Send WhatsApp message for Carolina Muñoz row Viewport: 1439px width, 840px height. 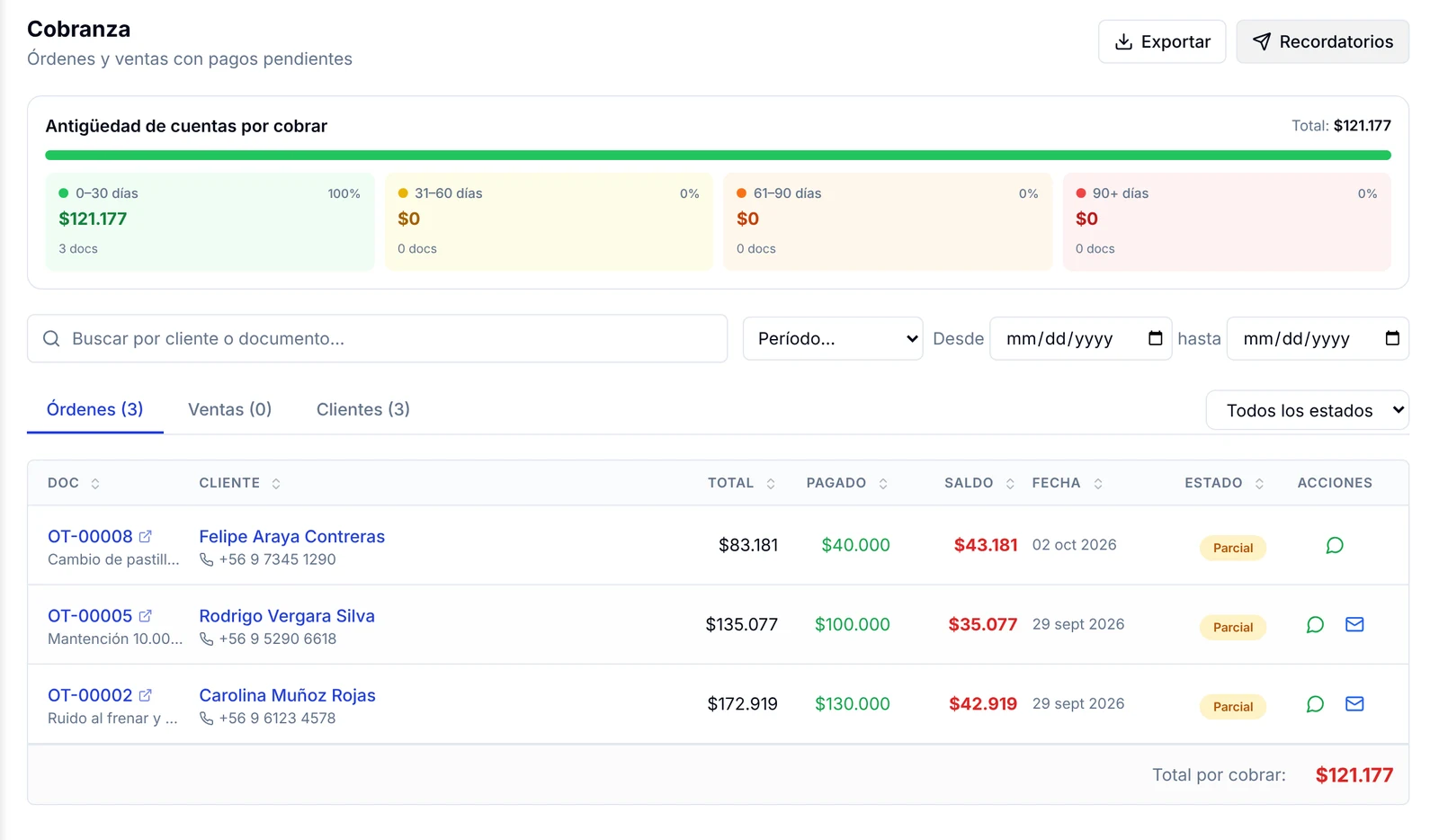1315,703
